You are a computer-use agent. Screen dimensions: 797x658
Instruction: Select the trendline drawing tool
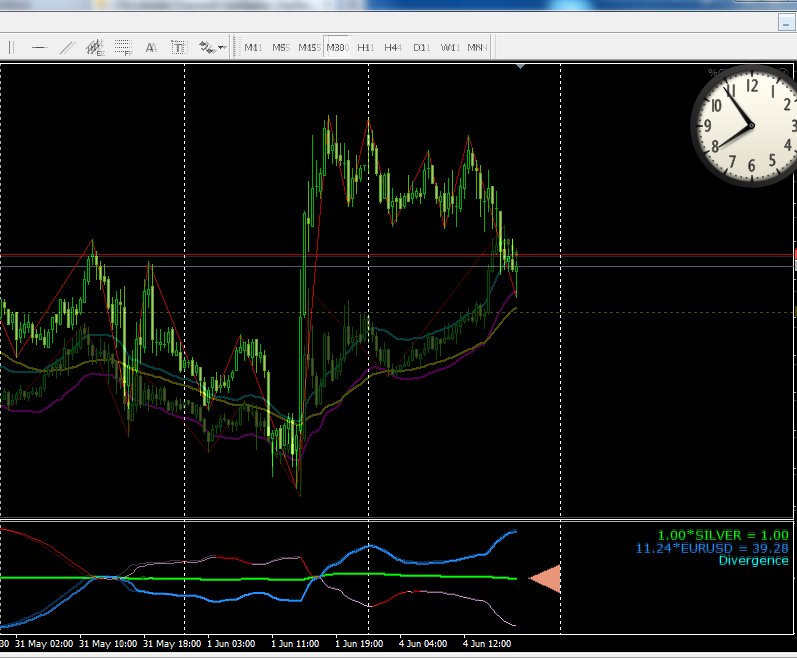tap(67, 47)
